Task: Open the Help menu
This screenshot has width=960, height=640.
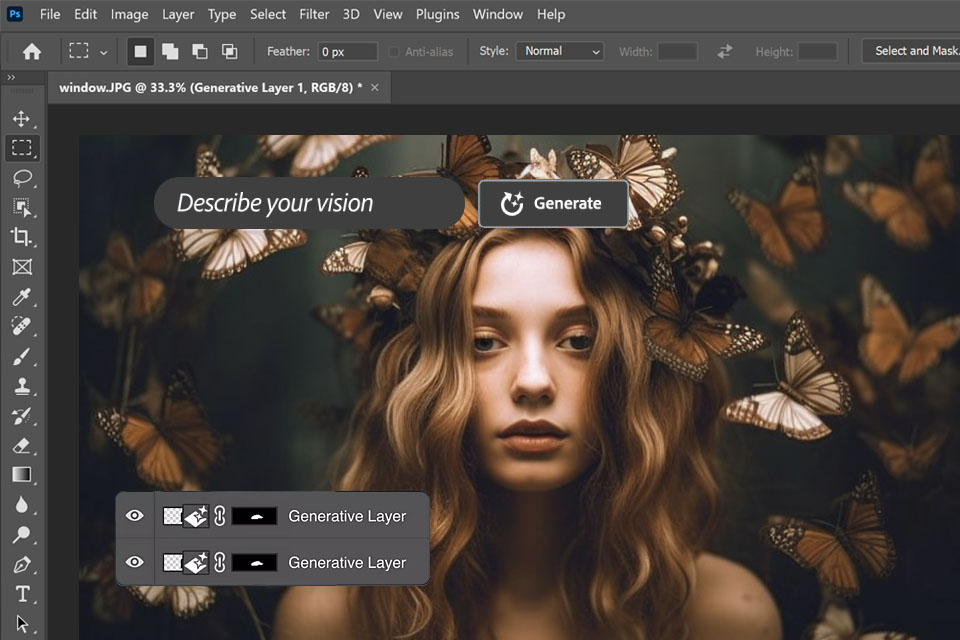Action: pos(551,14)
